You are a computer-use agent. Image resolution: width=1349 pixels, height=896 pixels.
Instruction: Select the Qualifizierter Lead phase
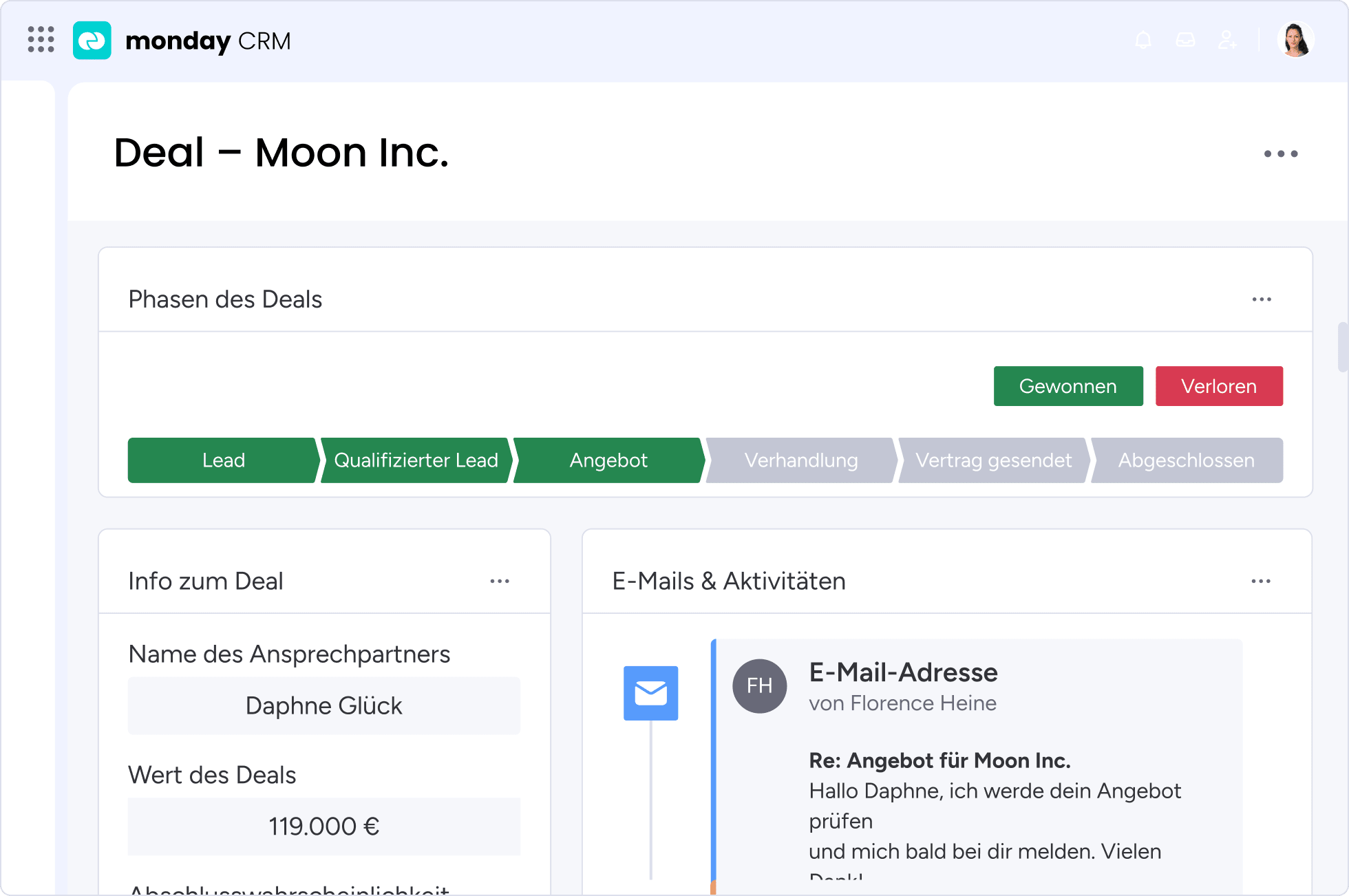point(416,460)
